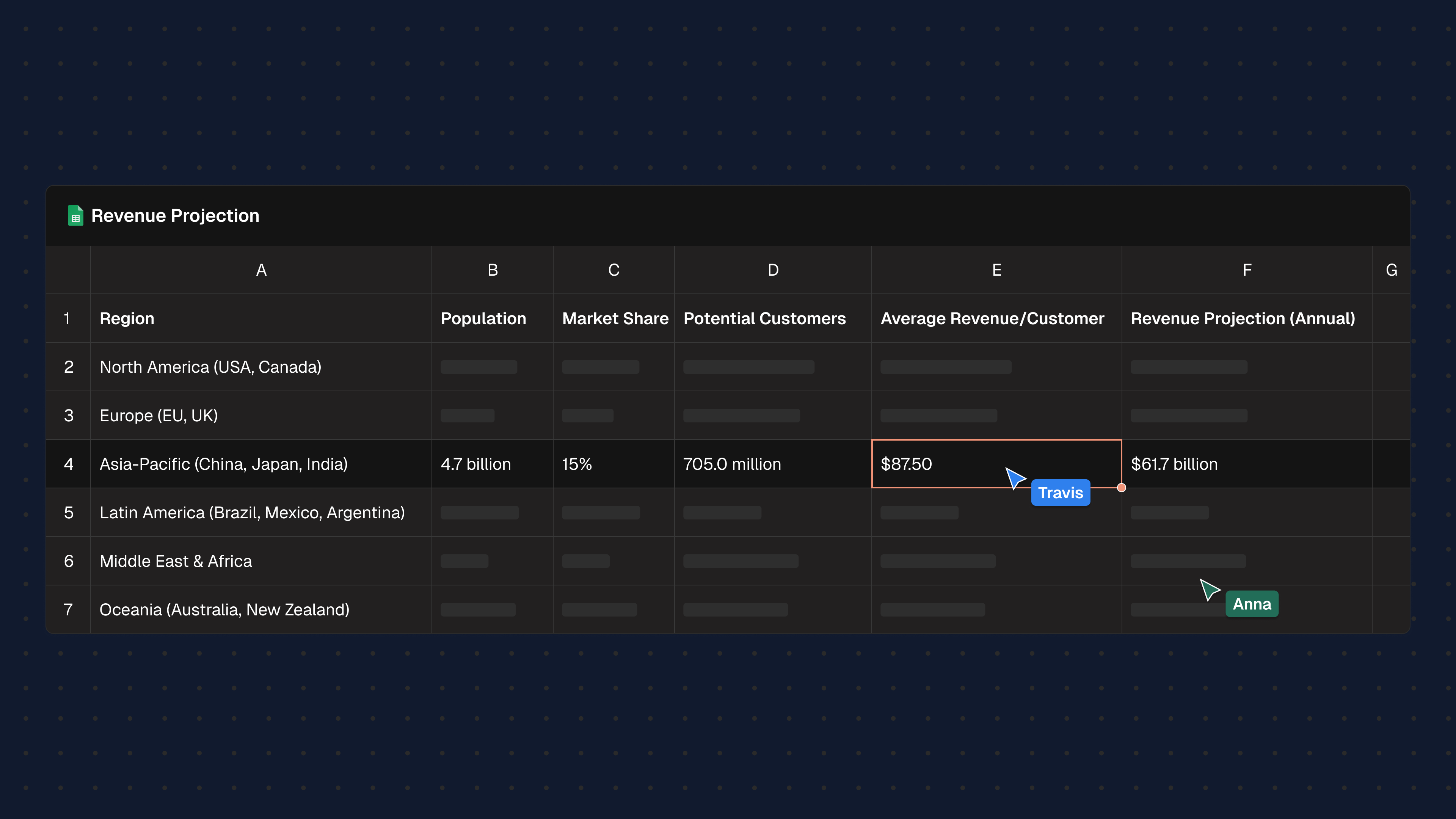Select row 6 header number
This screenshot has height=819, width=1456.
(68, 561)
